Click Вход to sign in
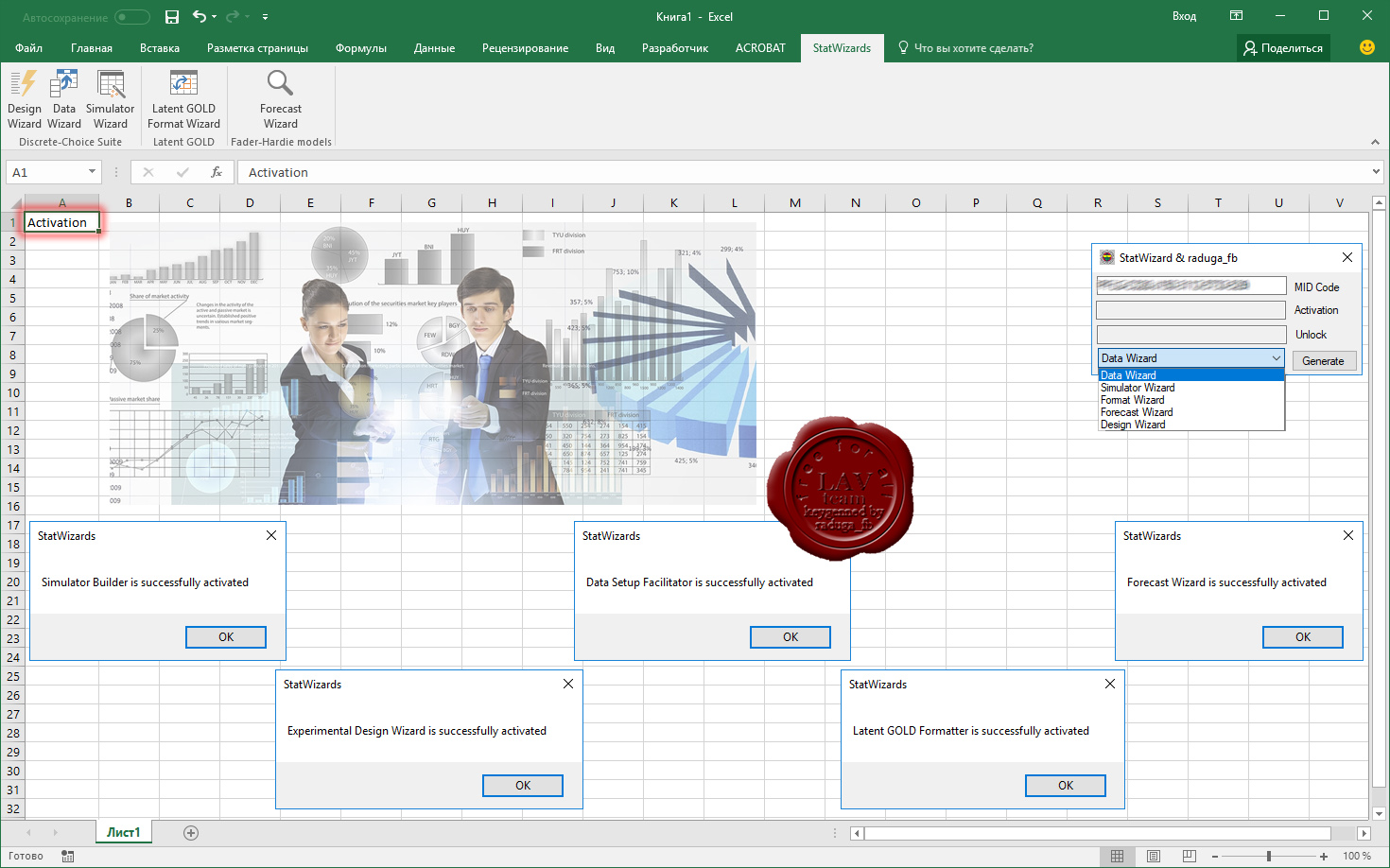This screenshot has height=868, width=1390. click(x=1184, y=16)
